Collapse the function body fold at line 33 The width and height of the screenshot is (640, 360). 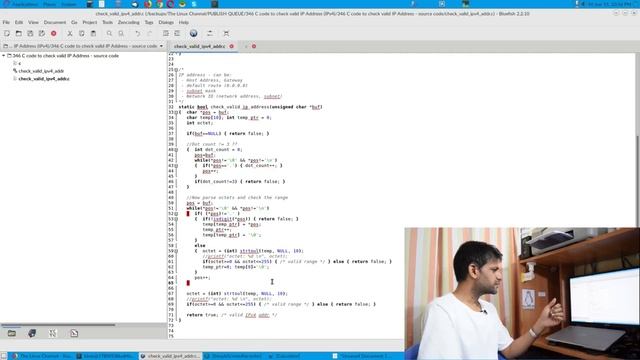click(x=176, y=112)
